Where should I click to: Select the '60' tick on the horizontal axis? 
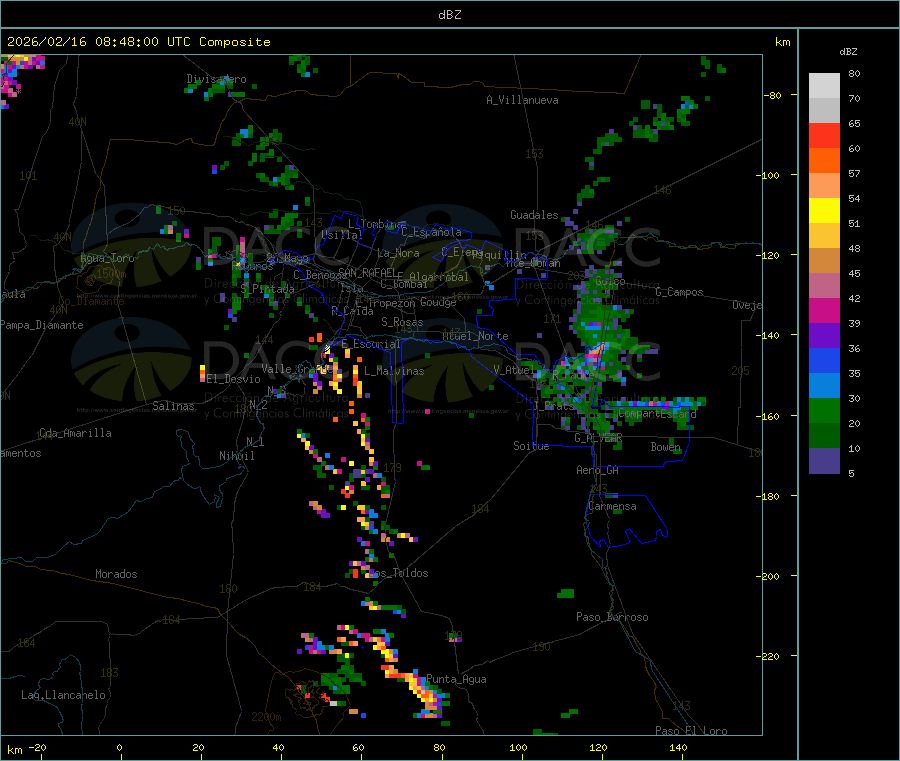click(x=358, y=748)
